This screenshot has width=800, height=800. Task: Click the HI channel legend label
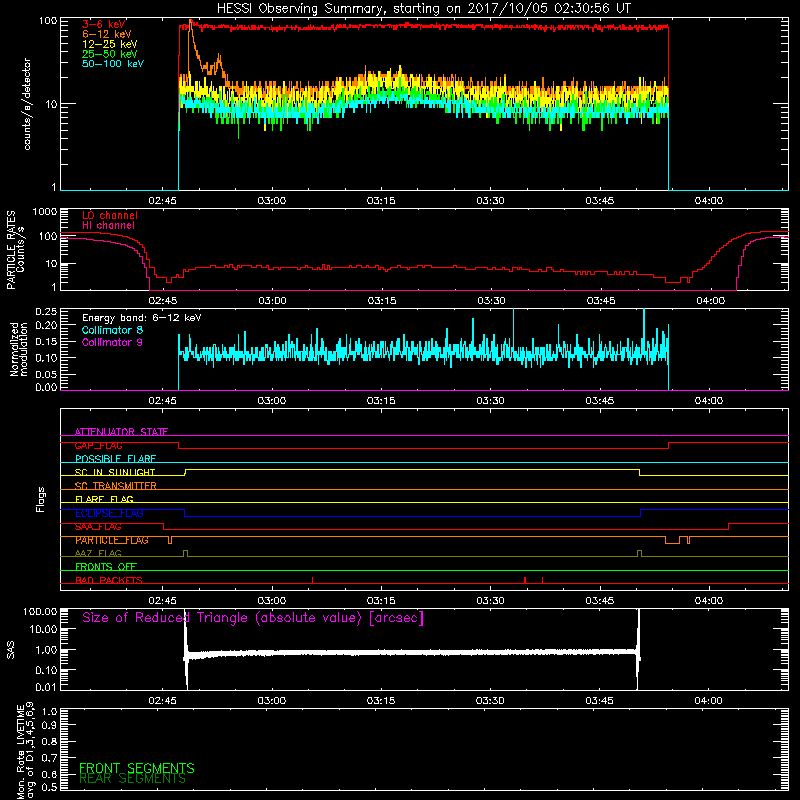(x=108, y=226)
